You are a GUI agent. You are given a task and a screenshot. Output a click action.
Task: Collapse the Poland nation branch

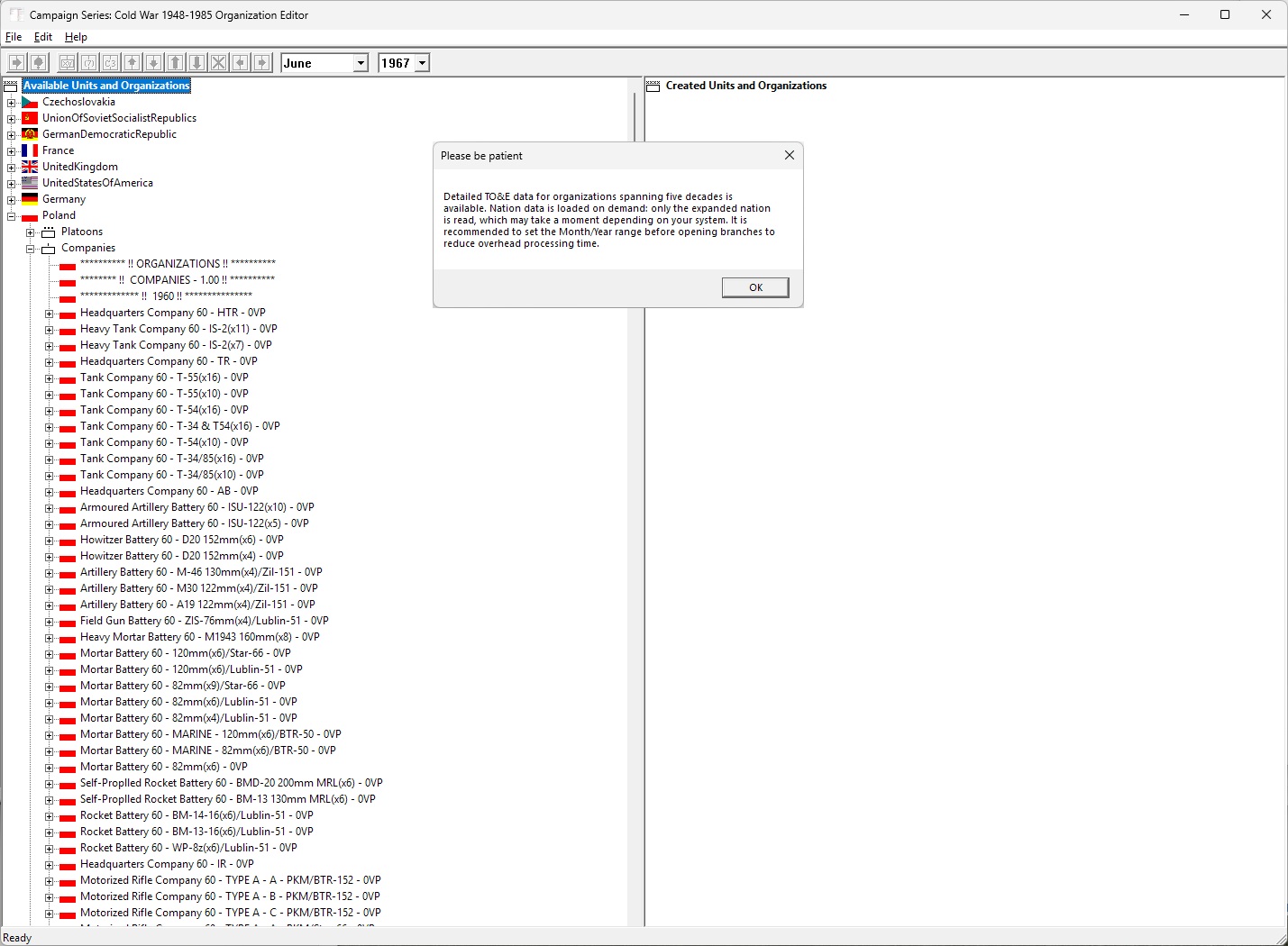coord(11,215)
